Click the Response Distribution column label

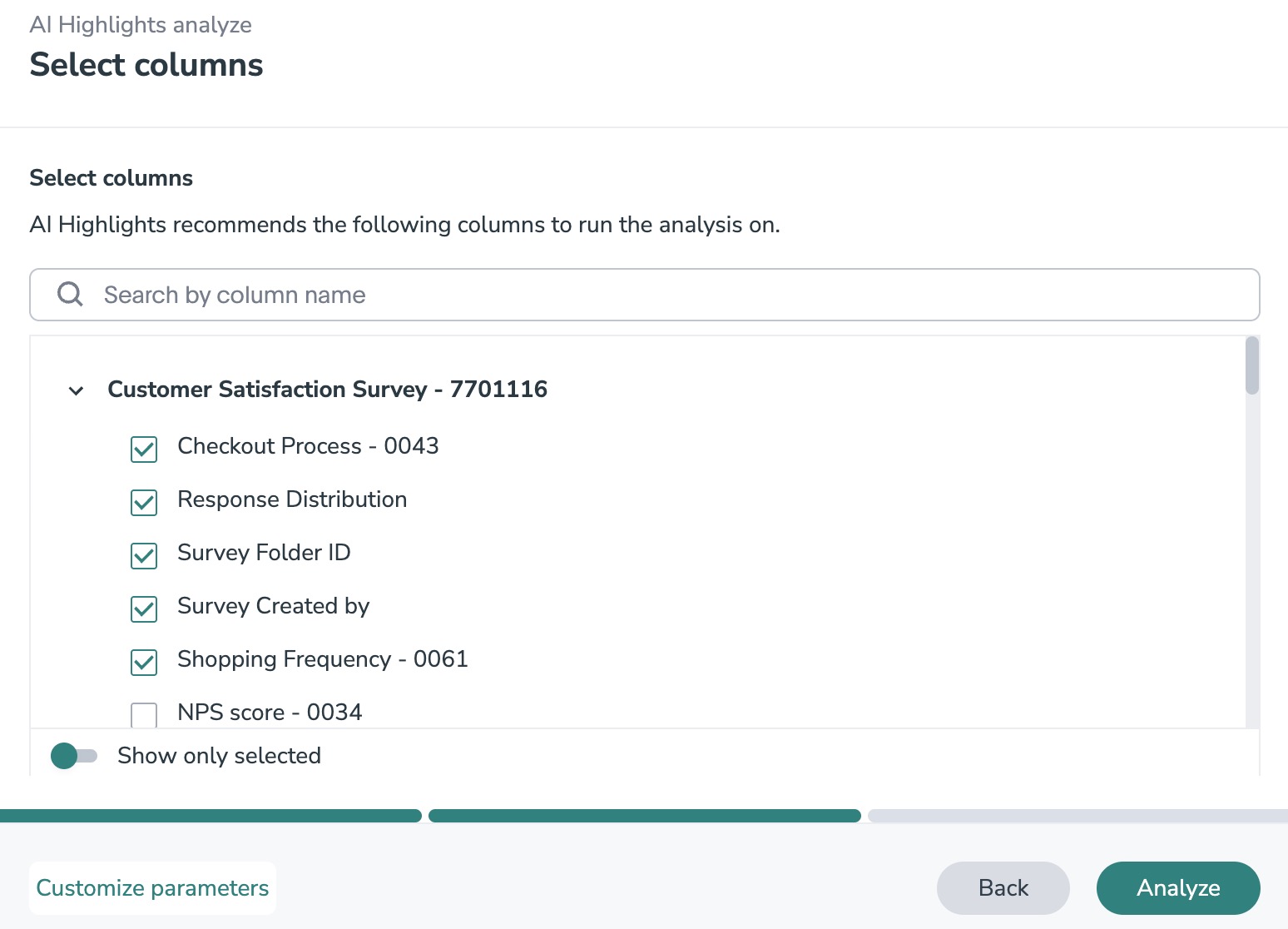coord(292,499)
